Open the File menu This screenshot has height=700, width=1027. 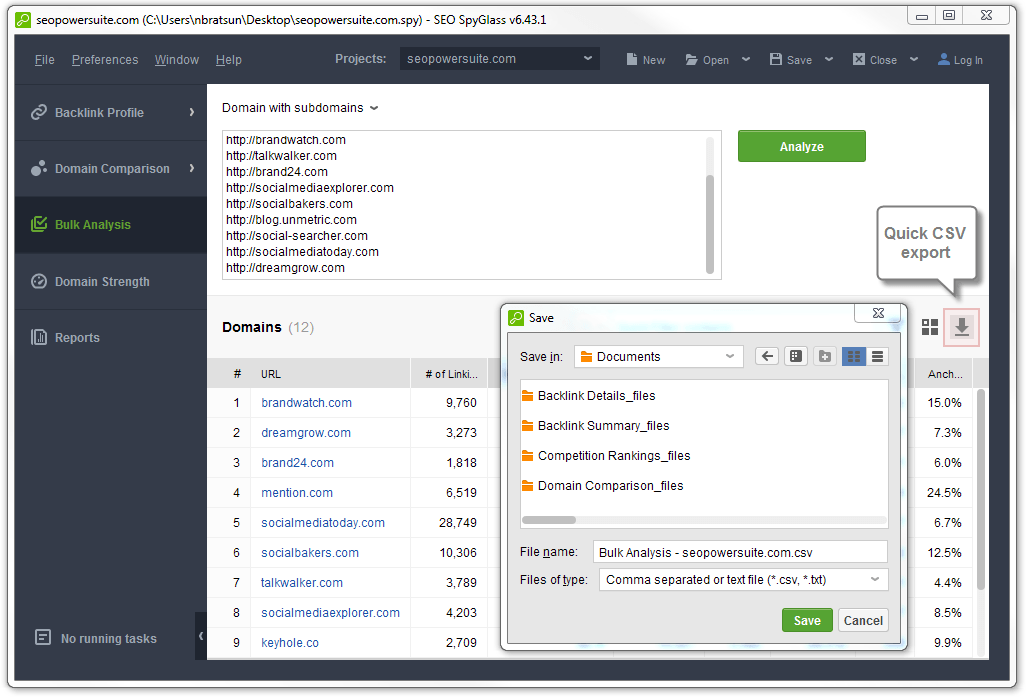[45, 60]
